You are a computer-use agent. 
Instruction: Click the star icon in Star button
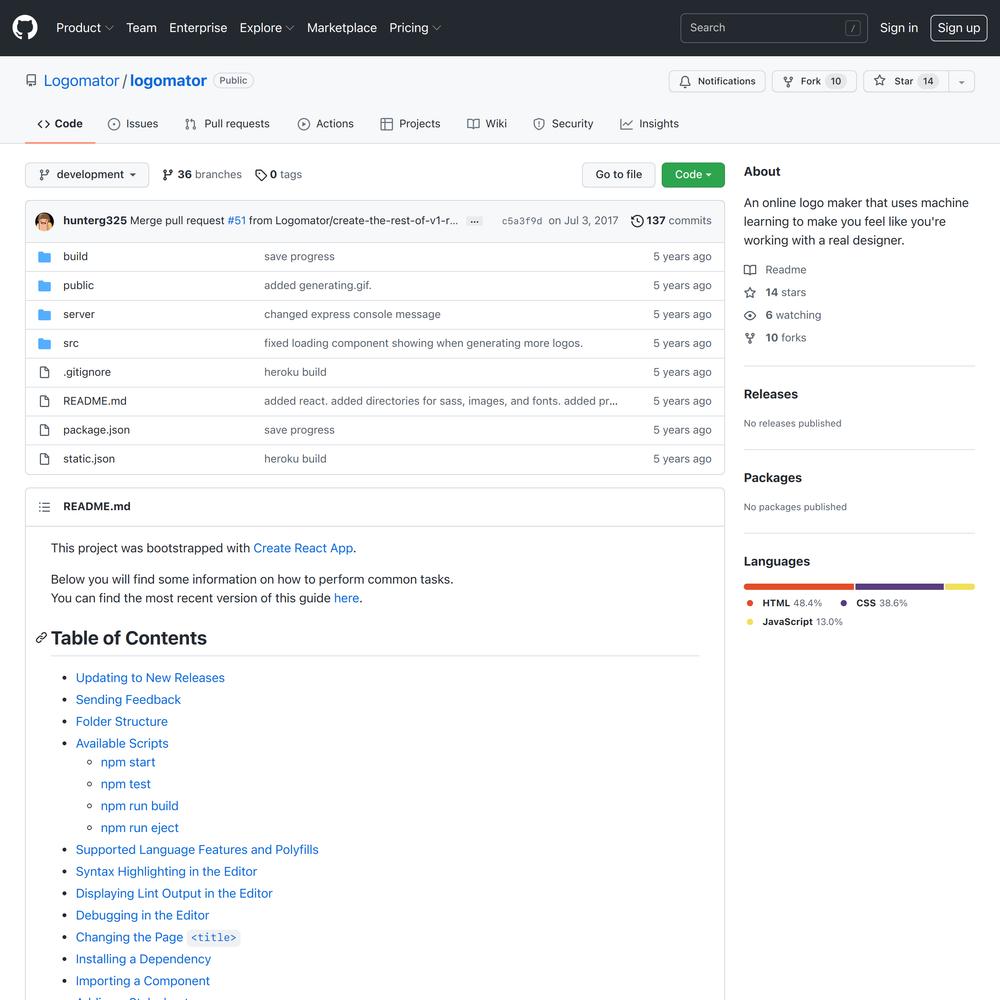[879, 81]
